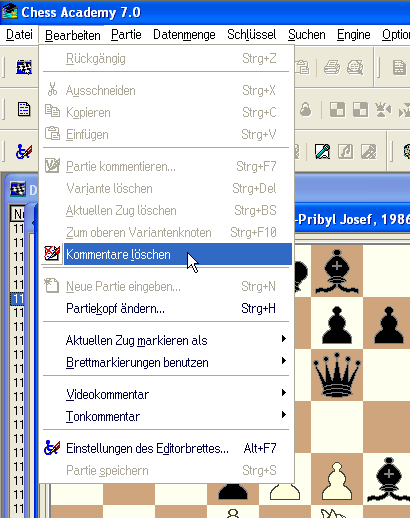Click the editor board settings icon in menu

(52, 448)
